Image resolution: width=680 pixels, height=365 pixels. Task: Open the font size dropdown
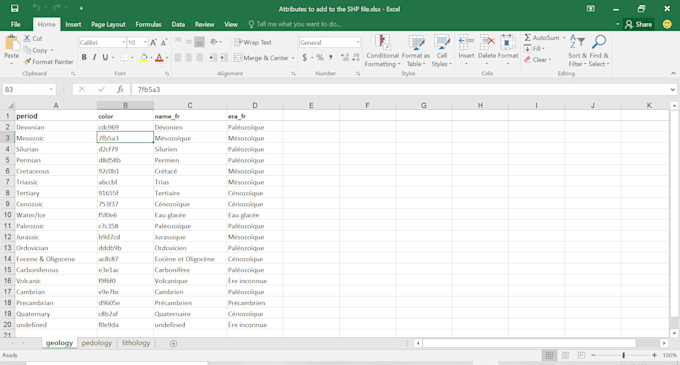[x=145, y=42]
